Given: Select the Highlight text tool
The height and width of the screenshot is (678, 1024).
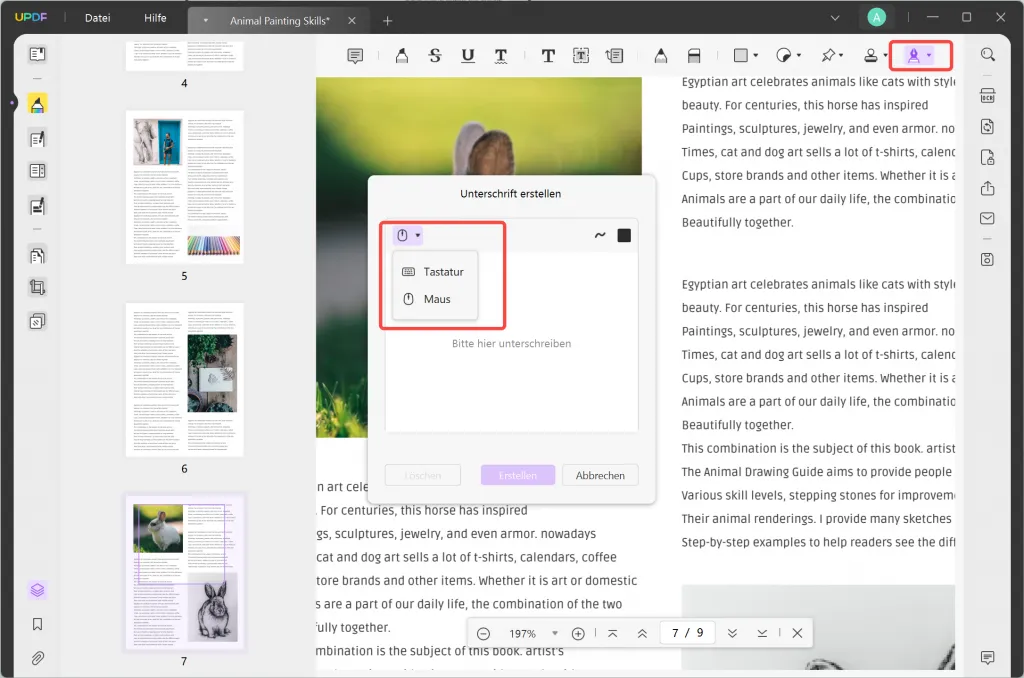Looking at the screenshot, I should point(402,56).
